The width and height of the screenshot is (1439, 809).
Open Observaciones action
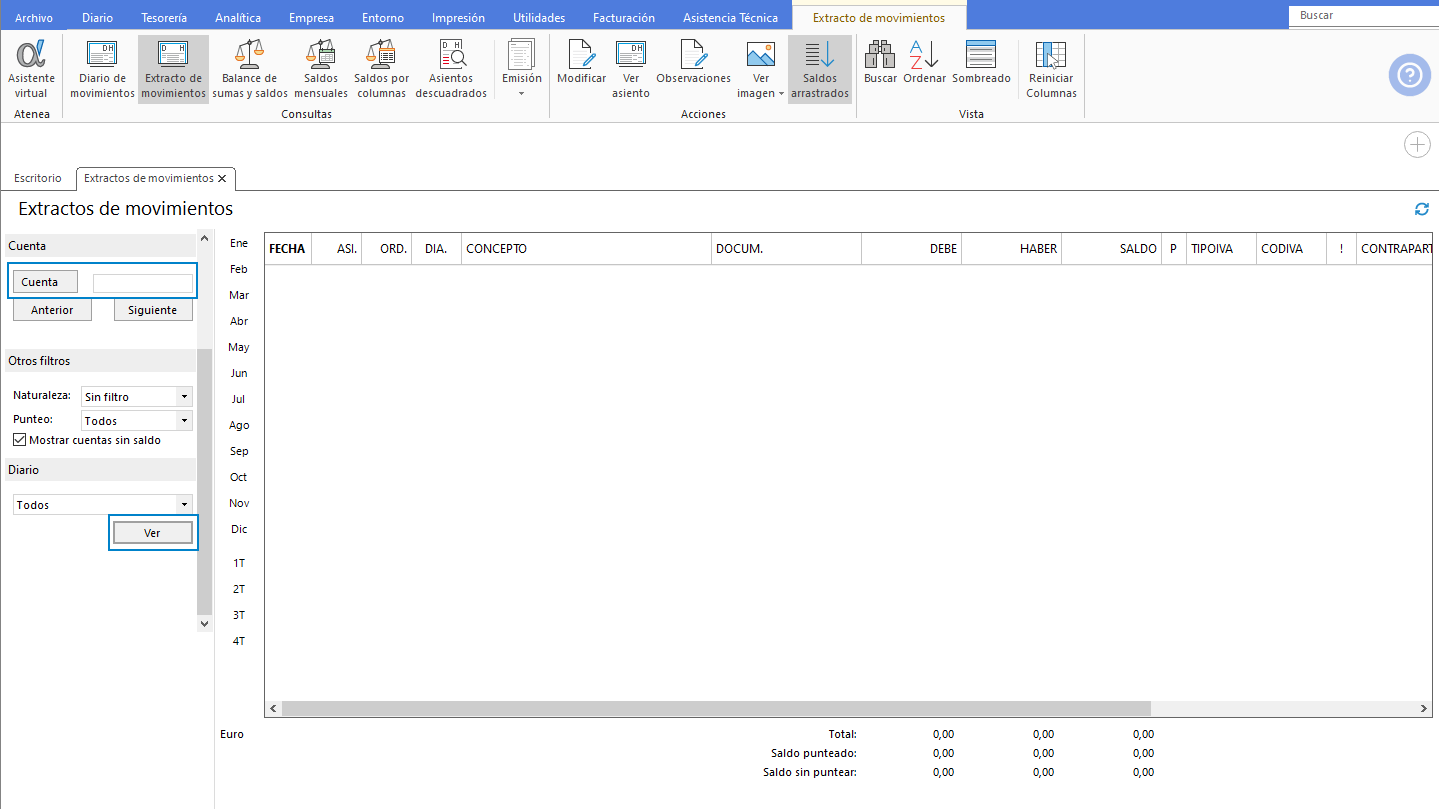pos(693,62)
